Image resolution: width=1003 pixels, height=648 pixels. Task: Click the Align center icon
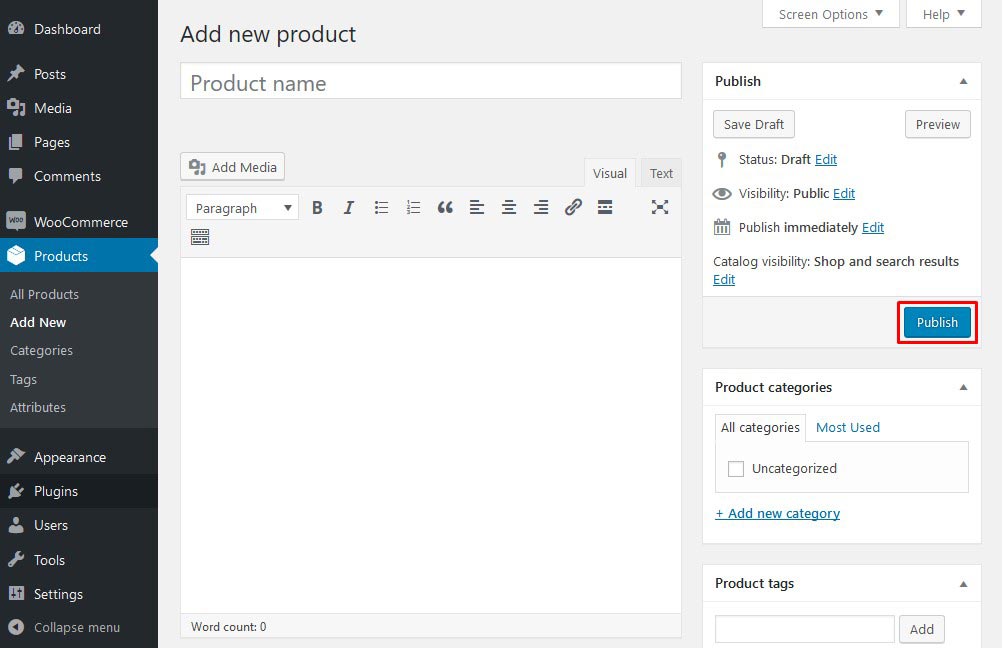point(509,207)
